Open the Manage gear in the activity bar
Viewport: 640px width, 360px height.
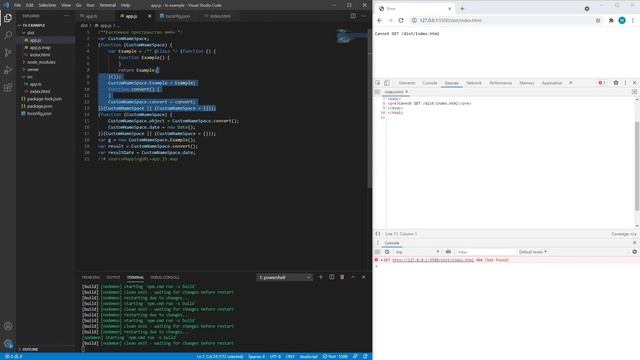pyautogui.click(x=8, y=344)
